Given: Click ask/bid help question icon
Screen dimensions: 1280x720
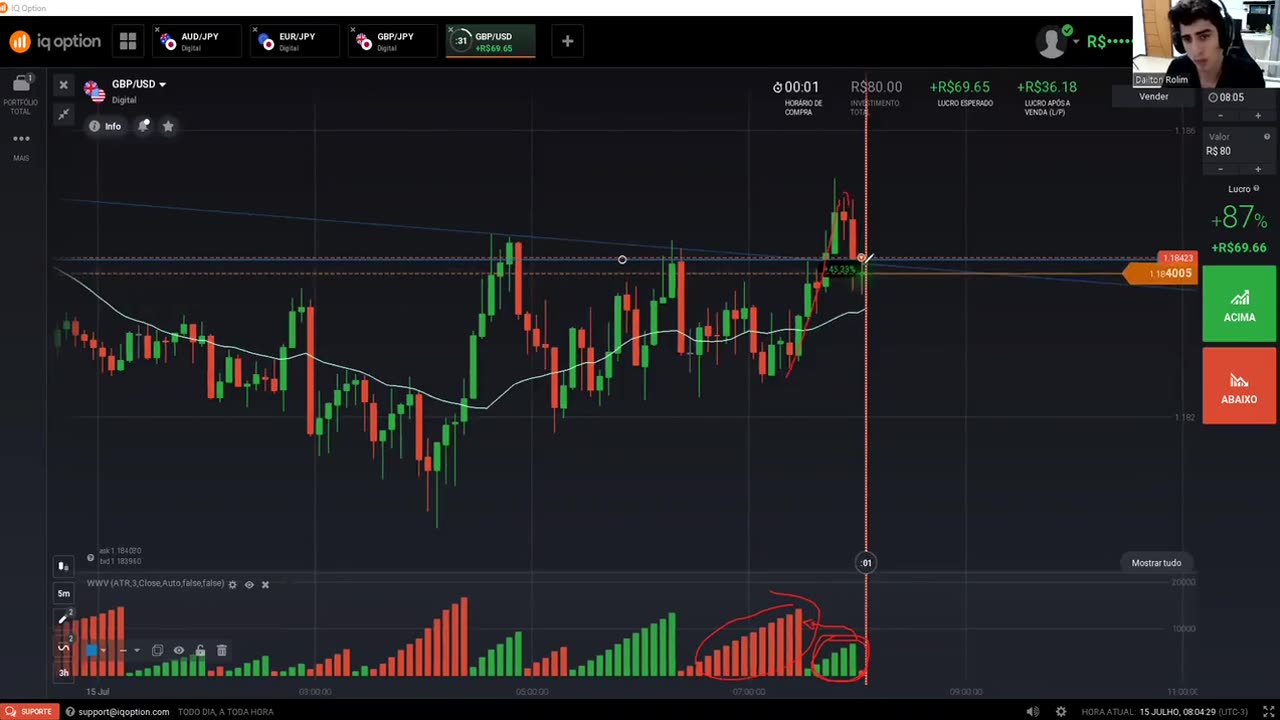Looking at the screenshot, I should 90,557.
